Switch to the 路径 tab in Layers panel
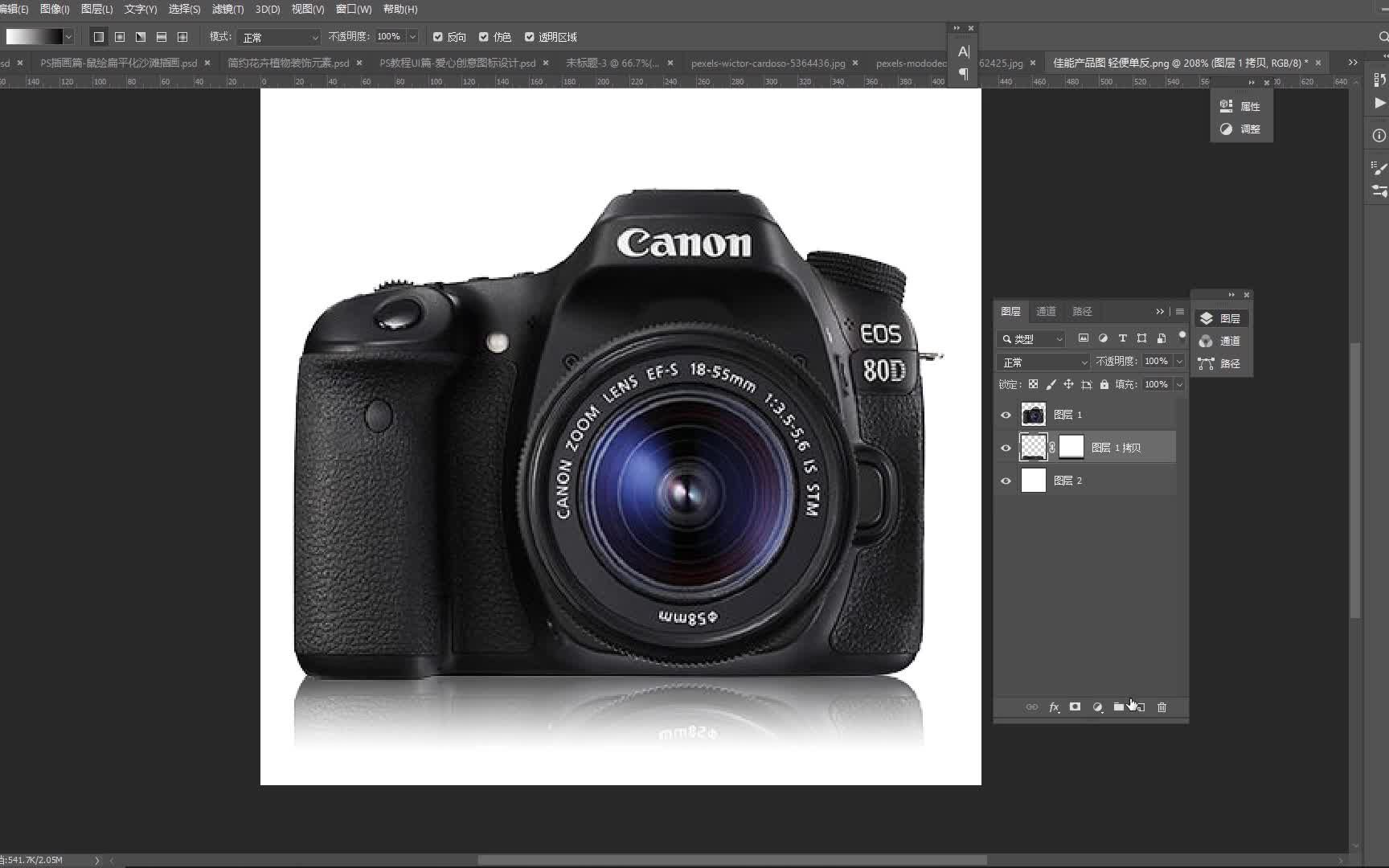The height and width of the screenshot is (868, 1389). tap(1082, 311)
